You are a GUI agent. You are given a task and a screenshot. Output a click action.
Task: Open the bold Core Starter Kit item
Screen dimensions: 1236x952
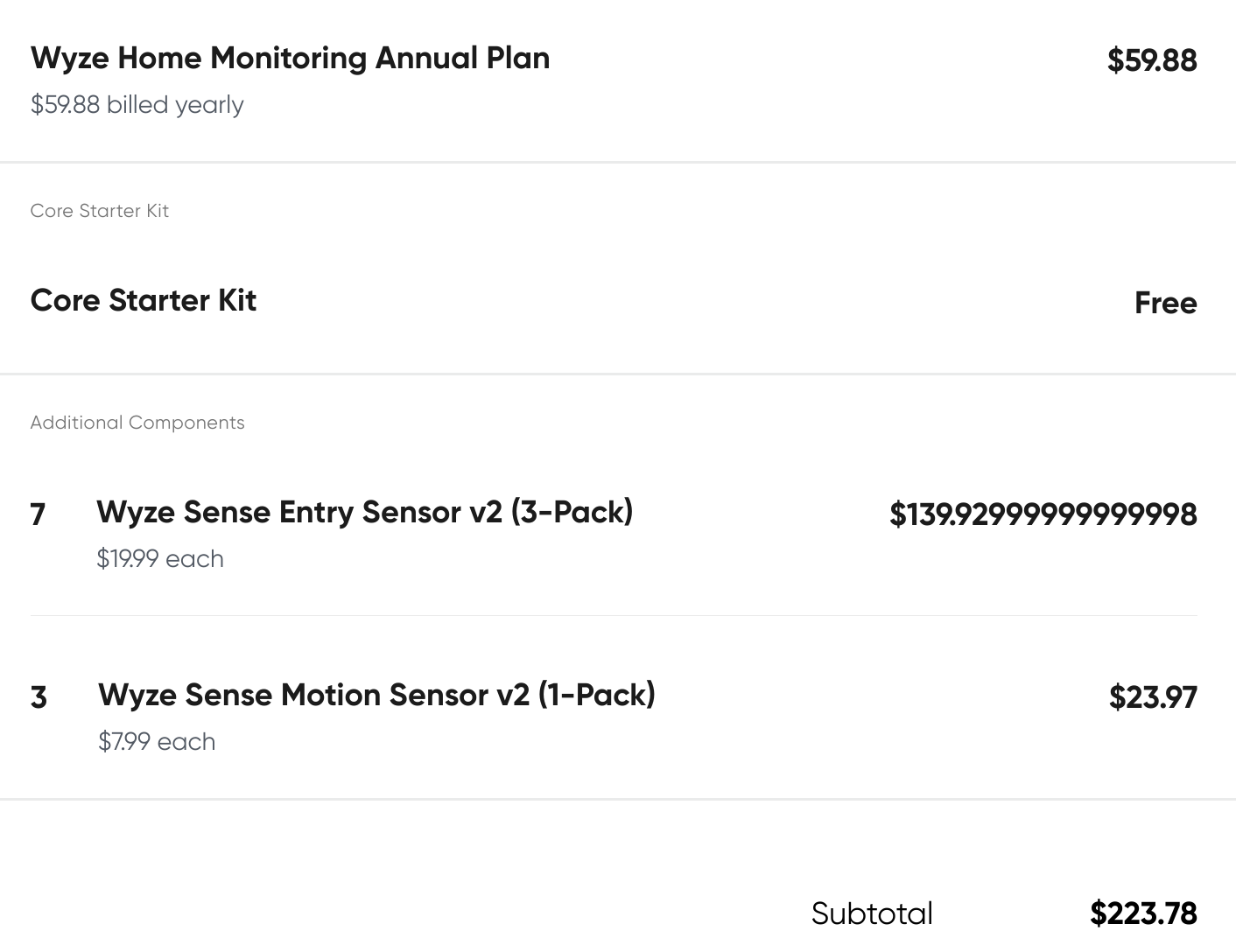click(x=143, y=301)
